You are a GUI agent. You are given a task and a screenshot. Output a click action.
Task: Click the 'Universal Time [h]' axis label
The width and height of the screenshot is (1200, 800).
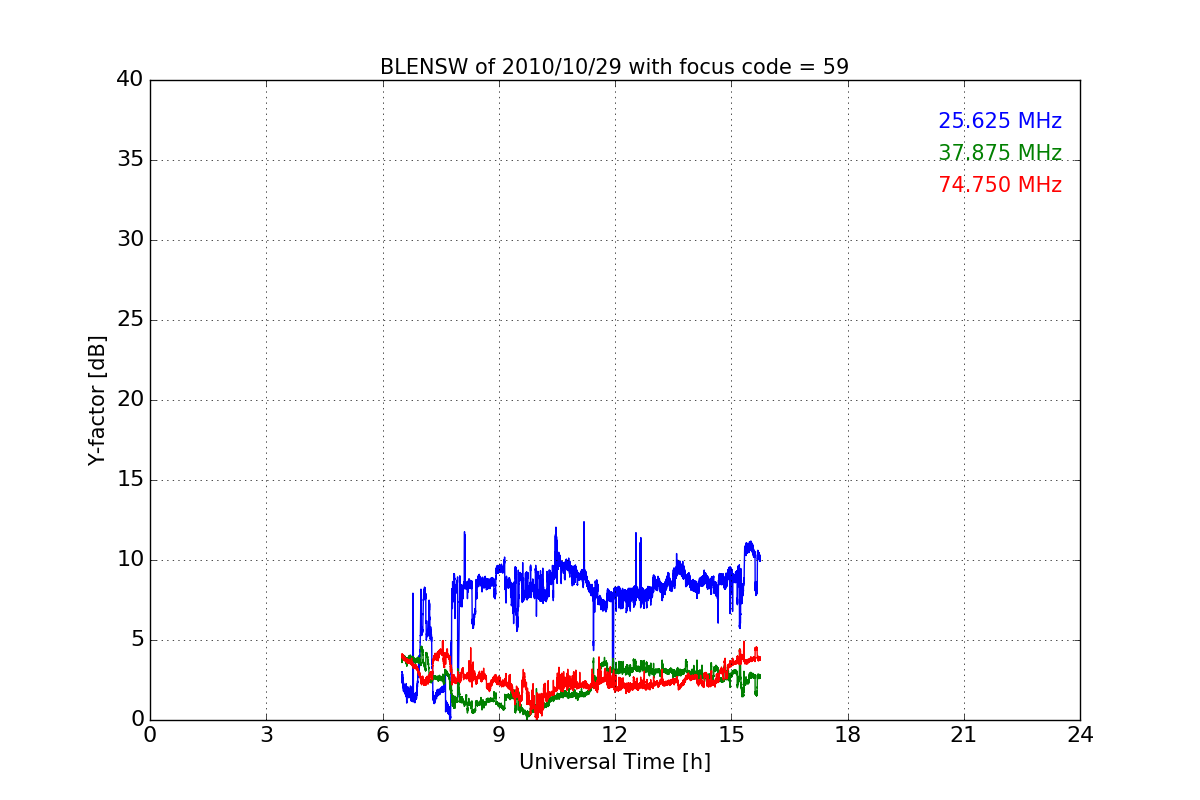tap(614, 762)
